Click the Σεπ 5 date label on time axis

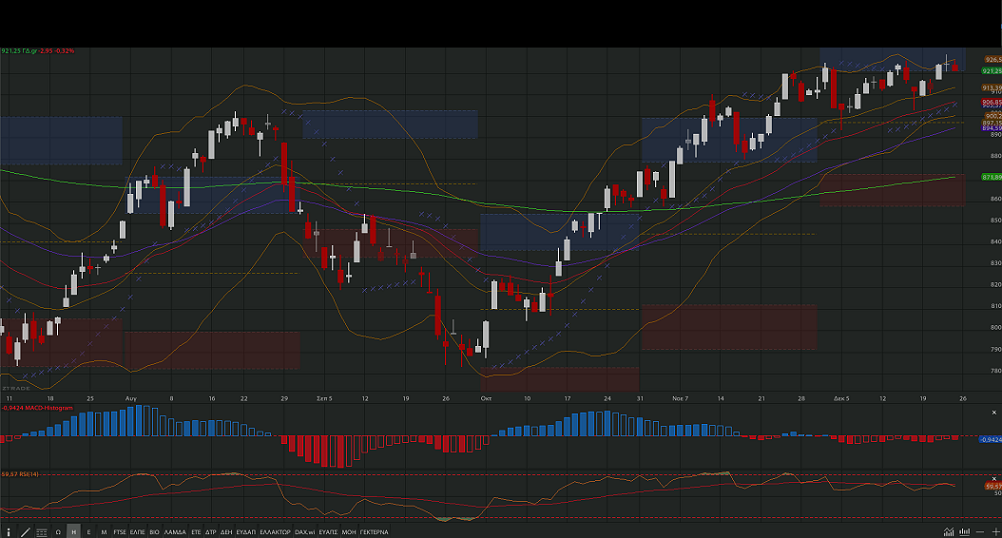(x=325, y=398)
